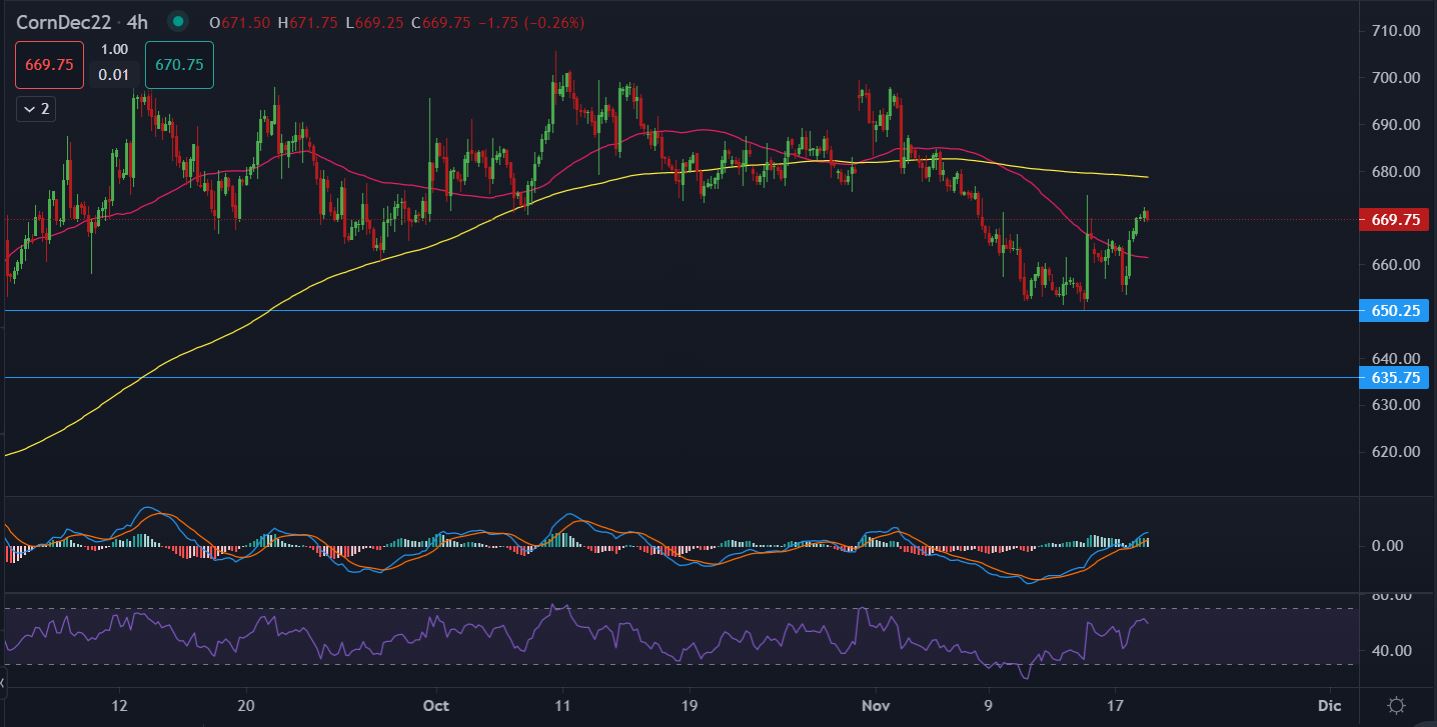Click the blue 635.75 price axis label

point(1394,377)
